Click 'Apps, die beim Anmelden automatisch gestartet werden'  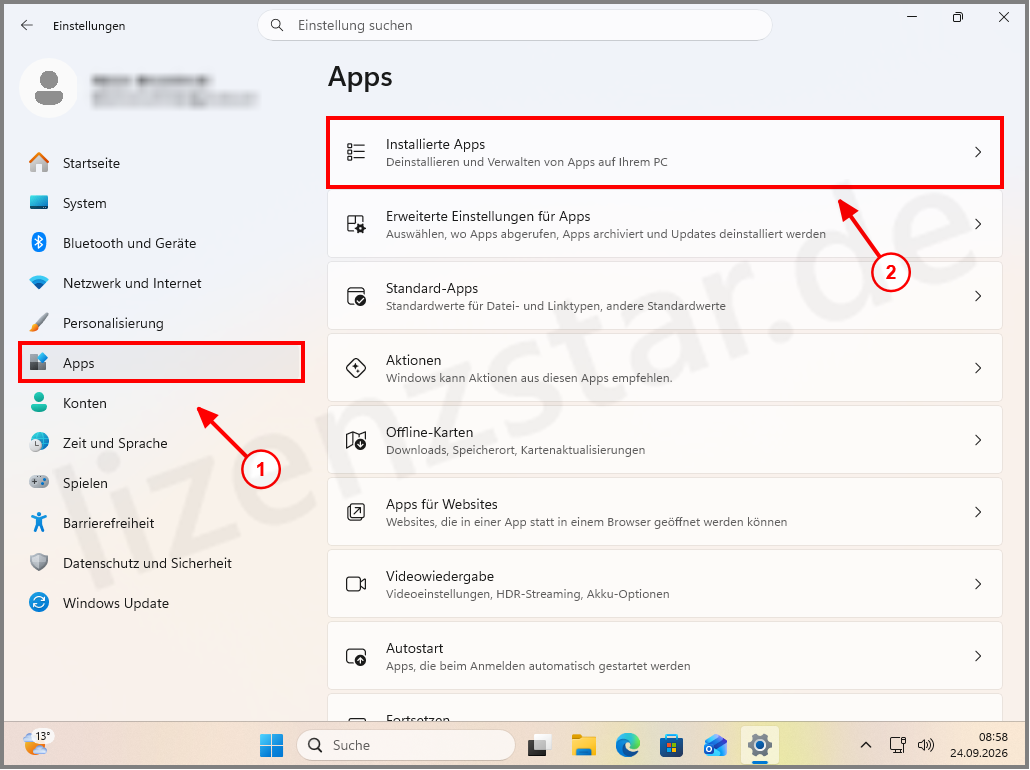538,666
